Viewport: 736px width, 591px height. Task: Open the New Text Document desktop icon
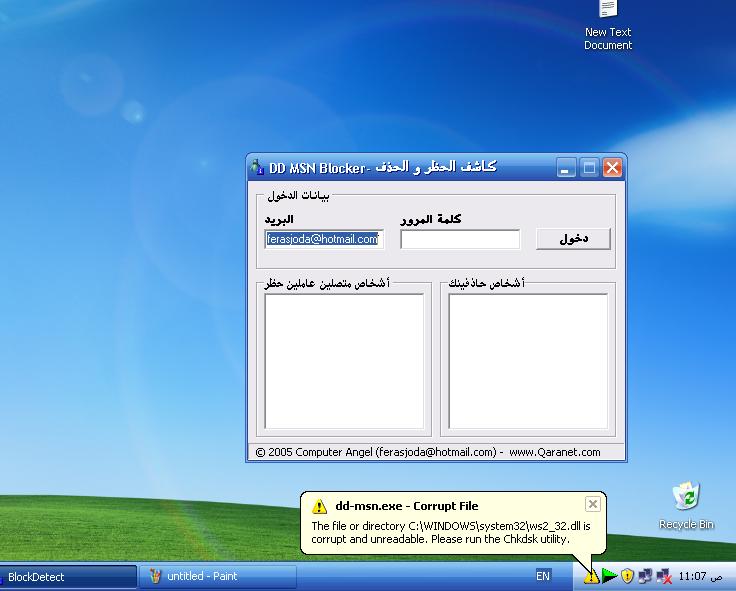[x=608, y=26]
